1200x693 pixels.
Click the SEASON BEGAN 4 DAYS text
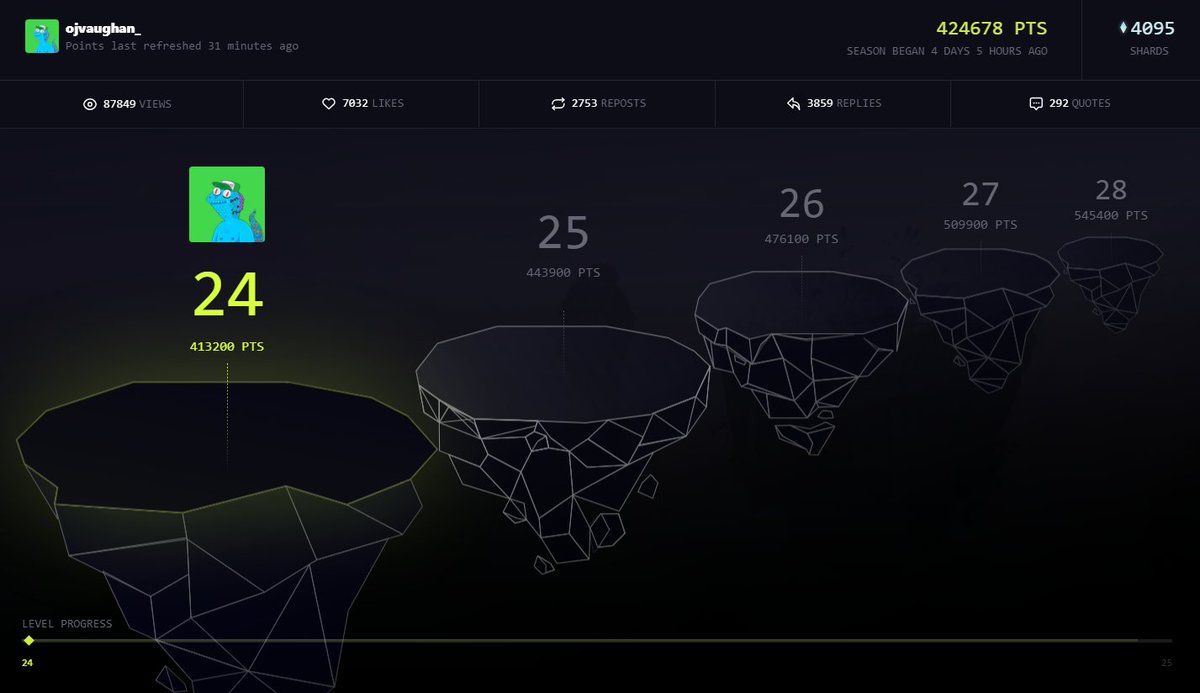[947, 51]
